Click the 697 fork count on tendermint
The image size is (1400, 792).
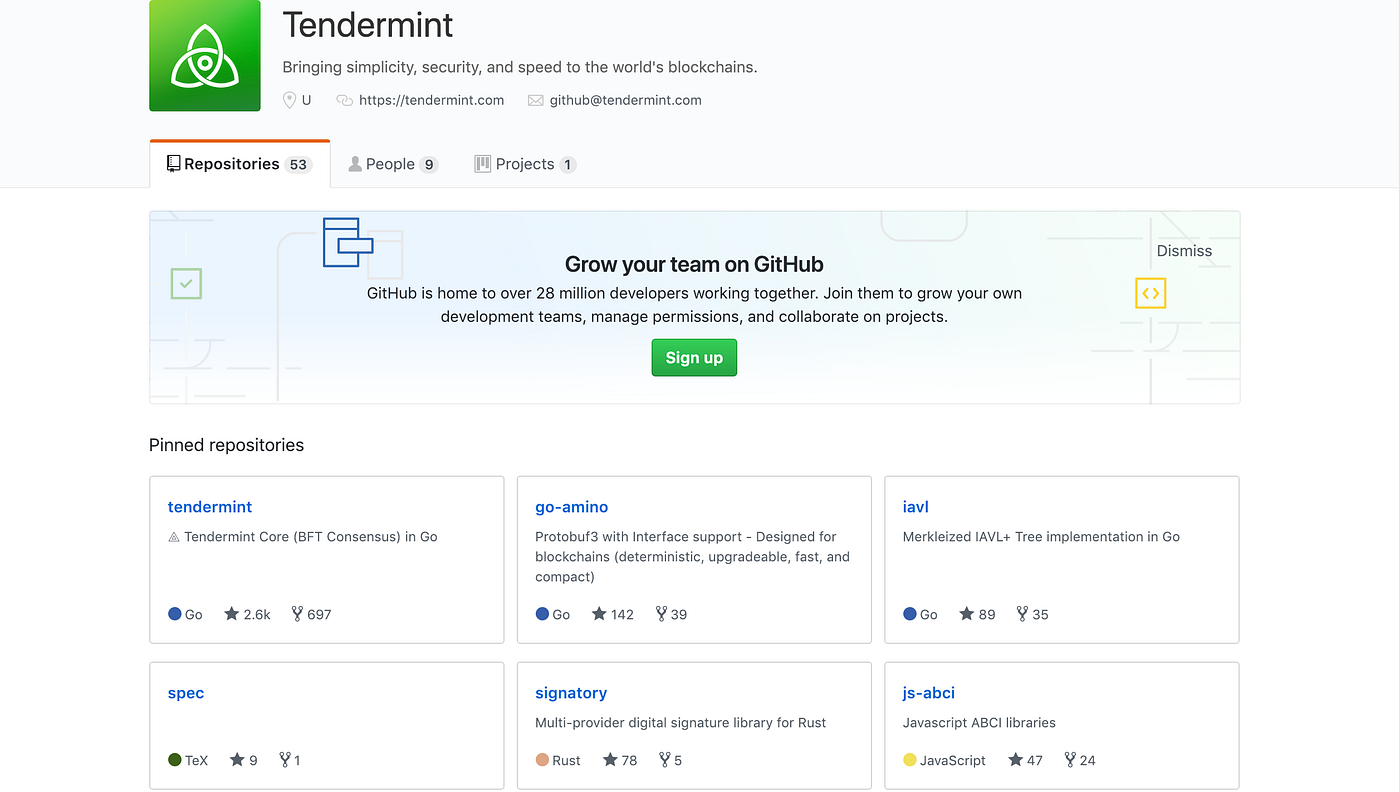click(x=319, y=614)
